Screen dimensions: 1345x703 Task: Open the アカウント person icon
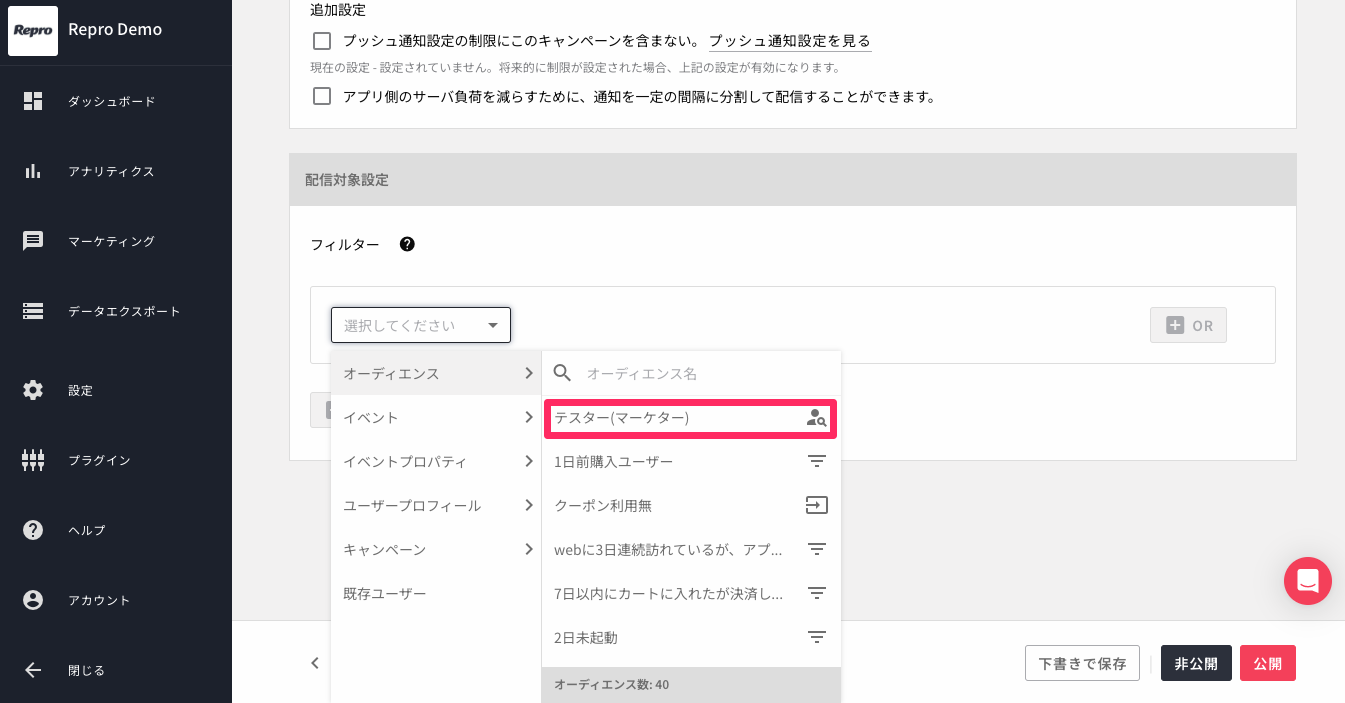(33, 600)
